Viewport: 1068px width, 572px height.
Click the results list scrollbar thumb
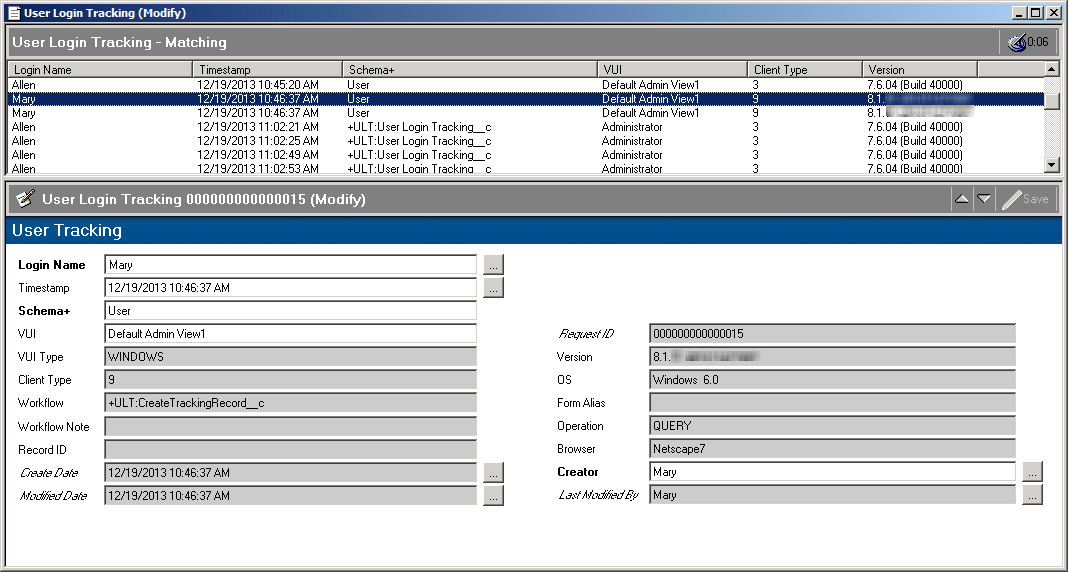1052,100
